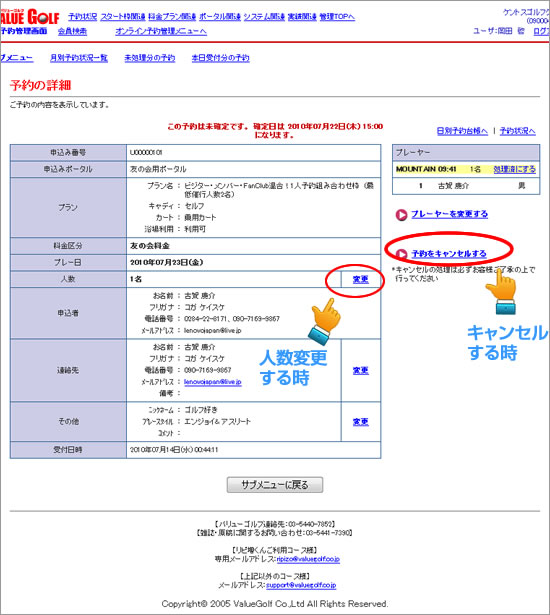The width and height of the screenshot is (550, 615).
Task: Open the 日別予約台帳へ link
Action: [462, 131]
